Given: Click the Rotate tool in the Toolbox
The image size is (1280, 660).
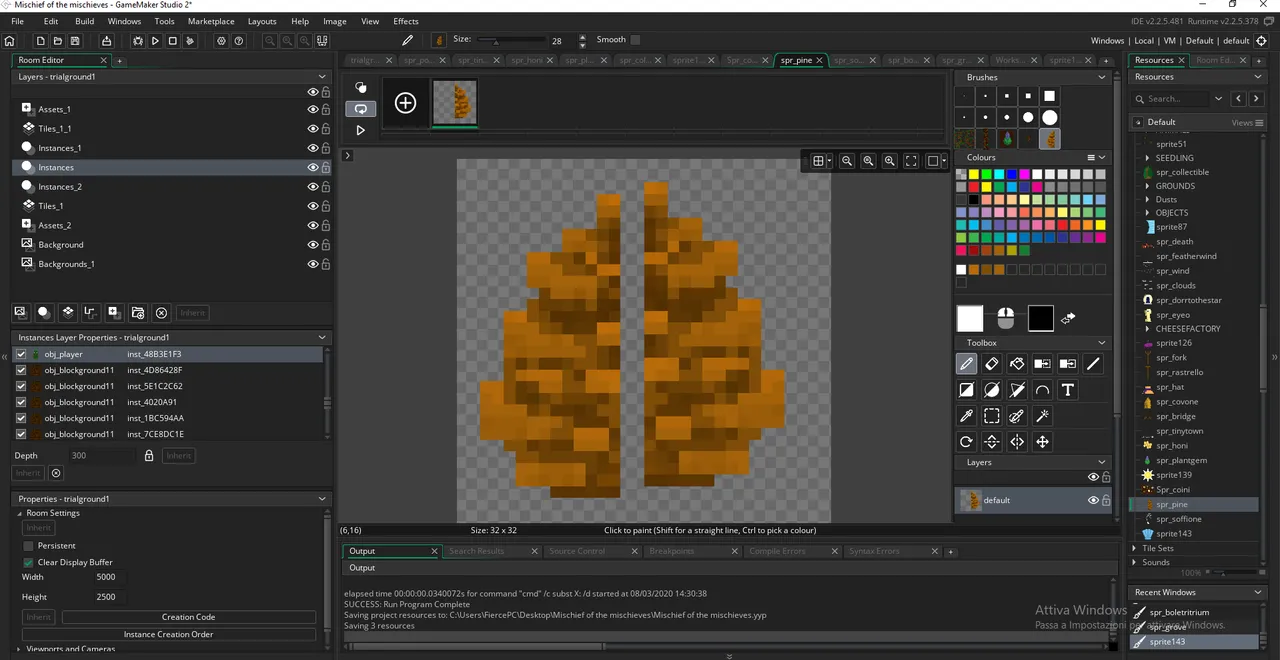Looking at the screenshot, I should 966,442.
